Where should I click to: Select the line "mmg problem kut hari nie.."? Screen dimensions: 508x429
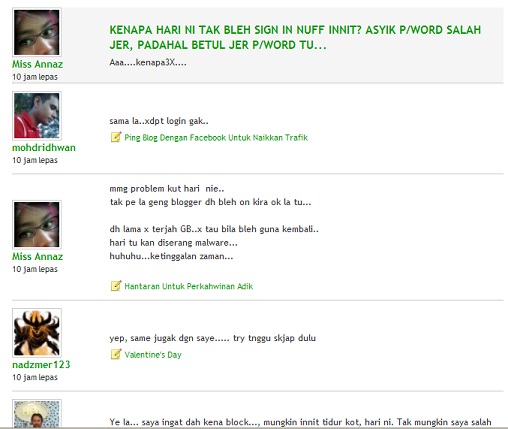(167, 189)
